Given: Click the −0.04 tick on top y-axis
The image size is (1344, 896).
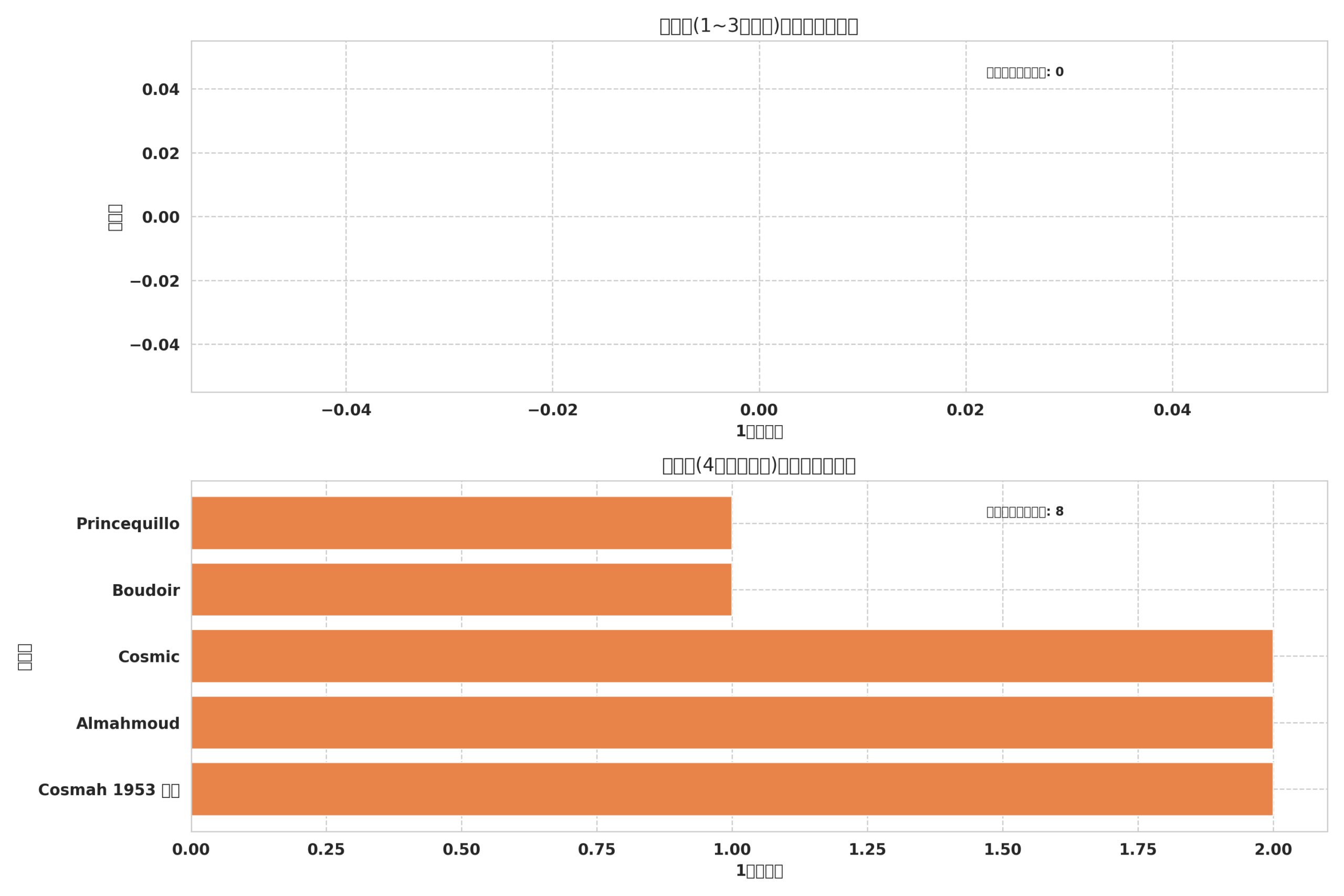Looking at the screenshot, I should [154, 345].
